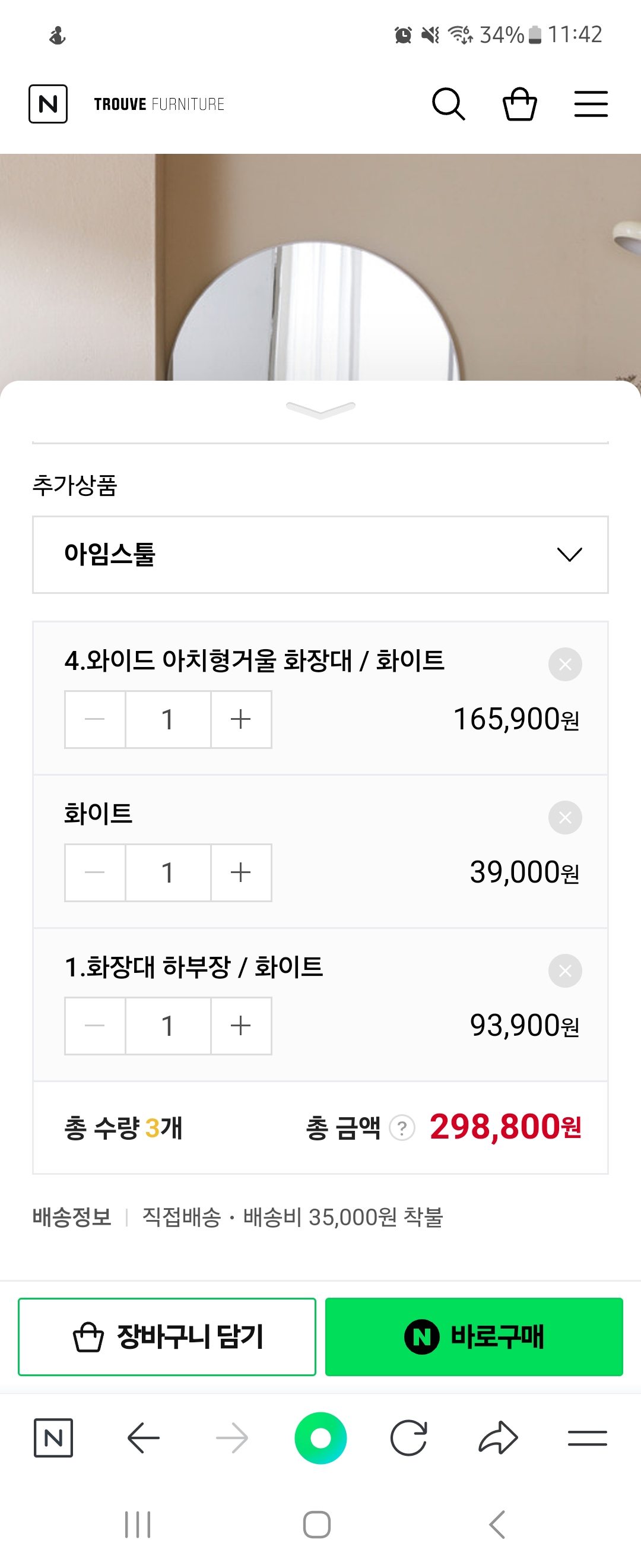641x1568 pixels.
Task: Open the browser bottom menu lines
Action: coord(588,1438)
